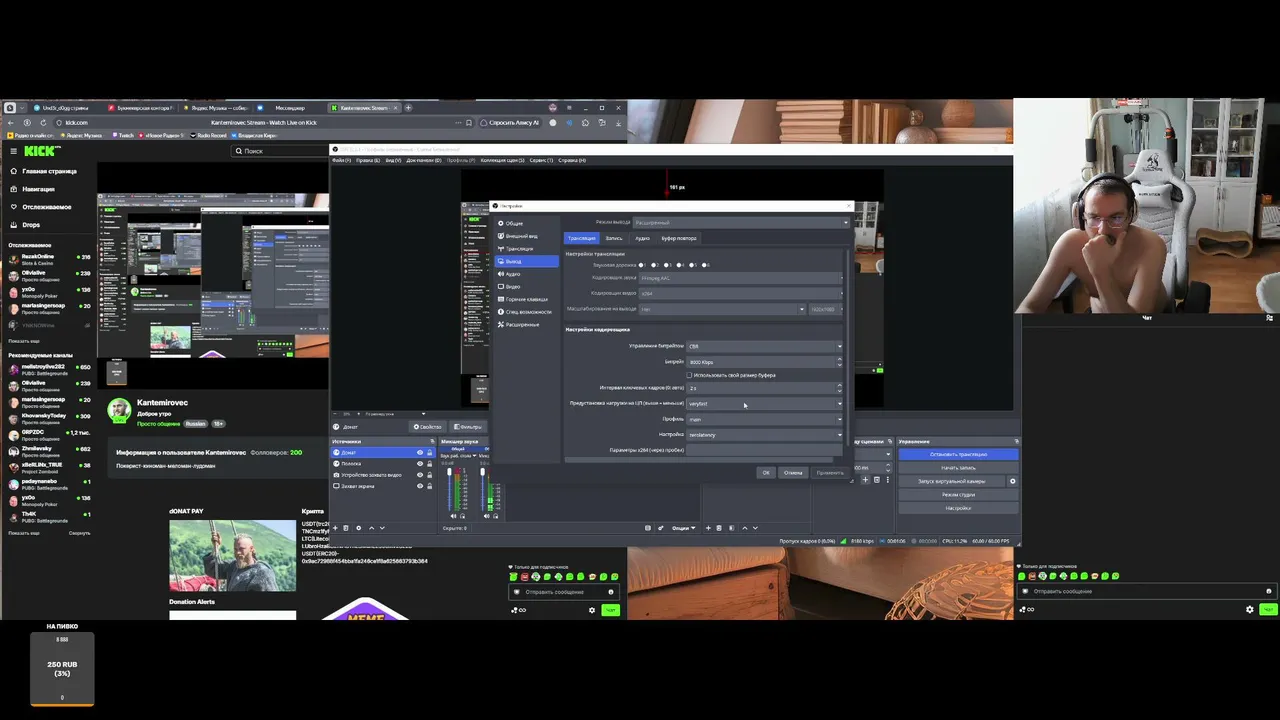Click Отмена in the settings dialog

tap(794, 473)
